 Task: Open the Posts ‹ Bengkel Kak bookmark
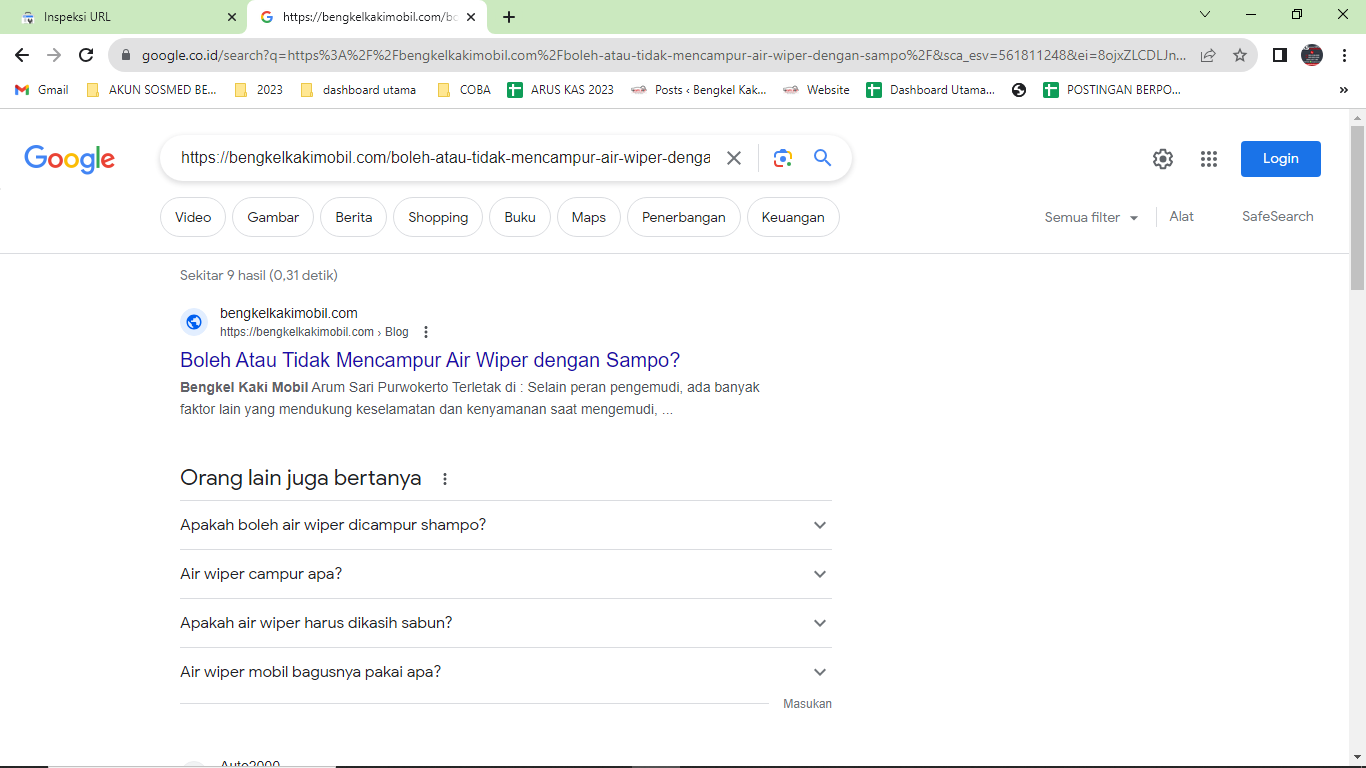click(699, 90)
